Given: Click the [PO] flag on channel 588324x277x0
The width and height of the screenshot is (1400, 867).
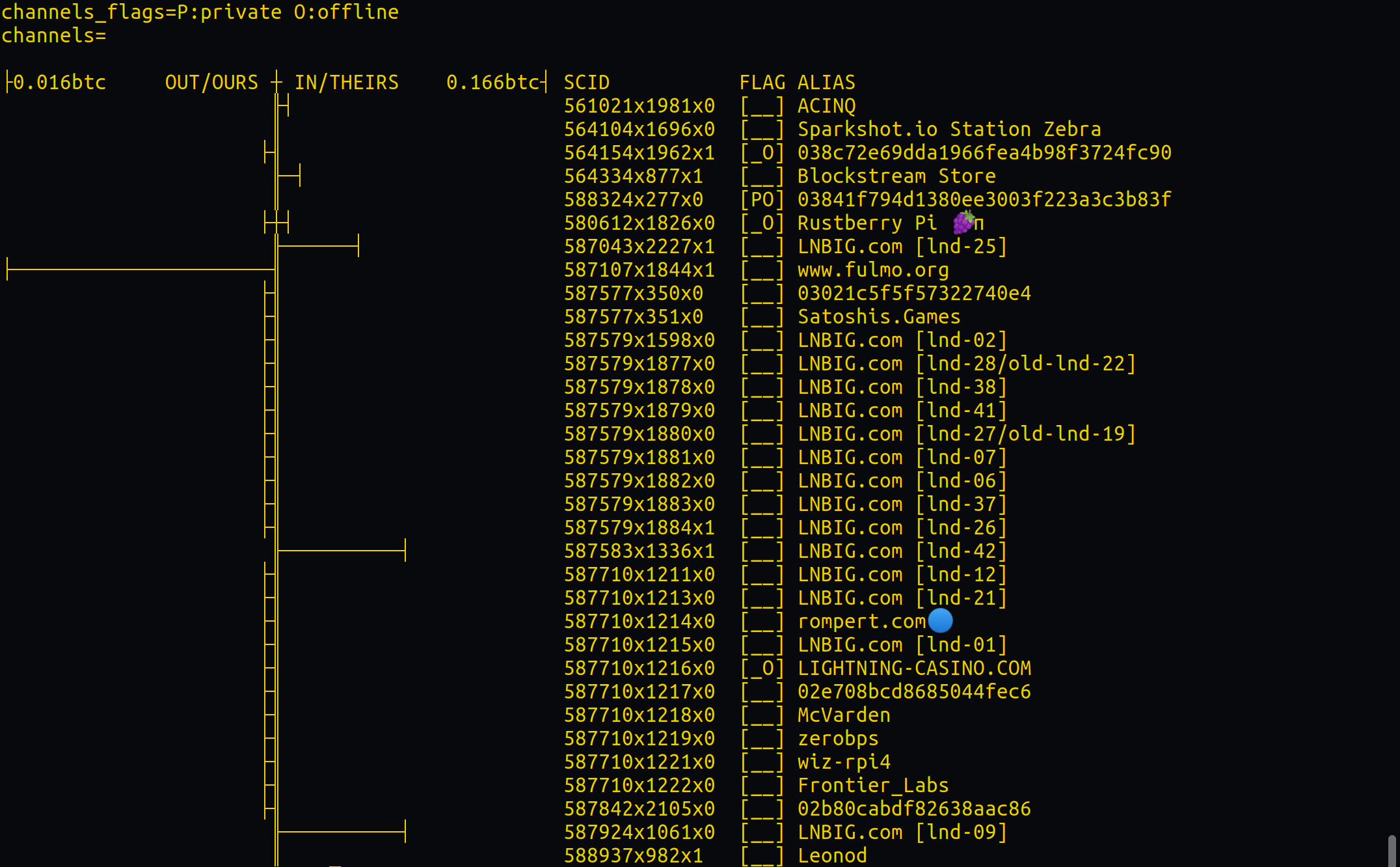Looking at the screenshot, I should [762, 199].
